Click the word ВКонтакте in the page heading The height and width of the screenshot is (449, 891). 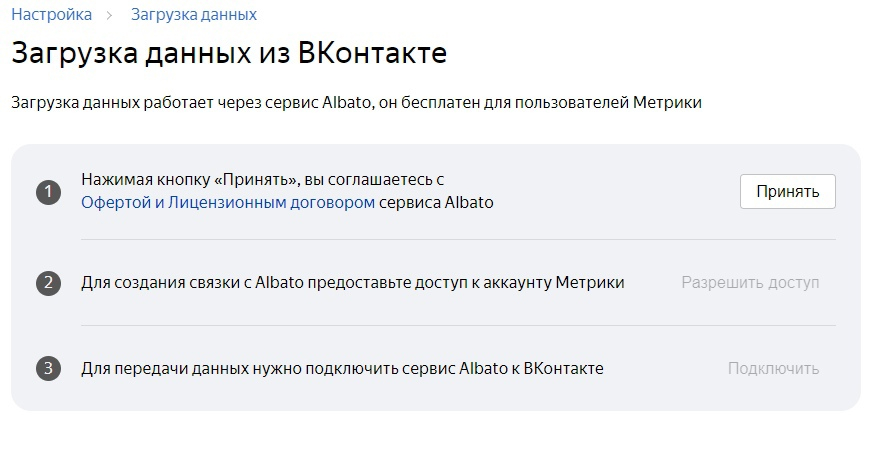[372, 53]
